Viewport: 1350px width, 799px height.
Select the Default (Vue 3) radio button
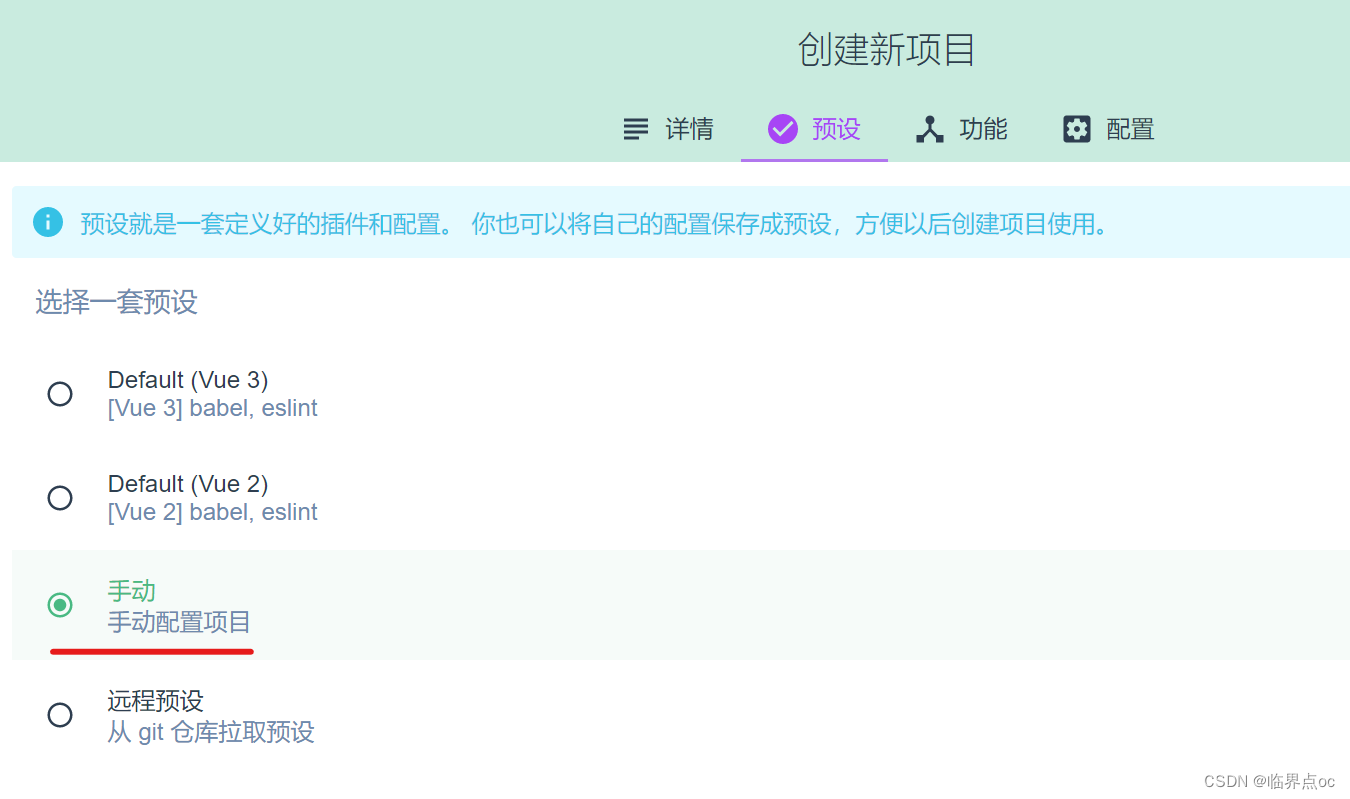[x=60, y=394]
